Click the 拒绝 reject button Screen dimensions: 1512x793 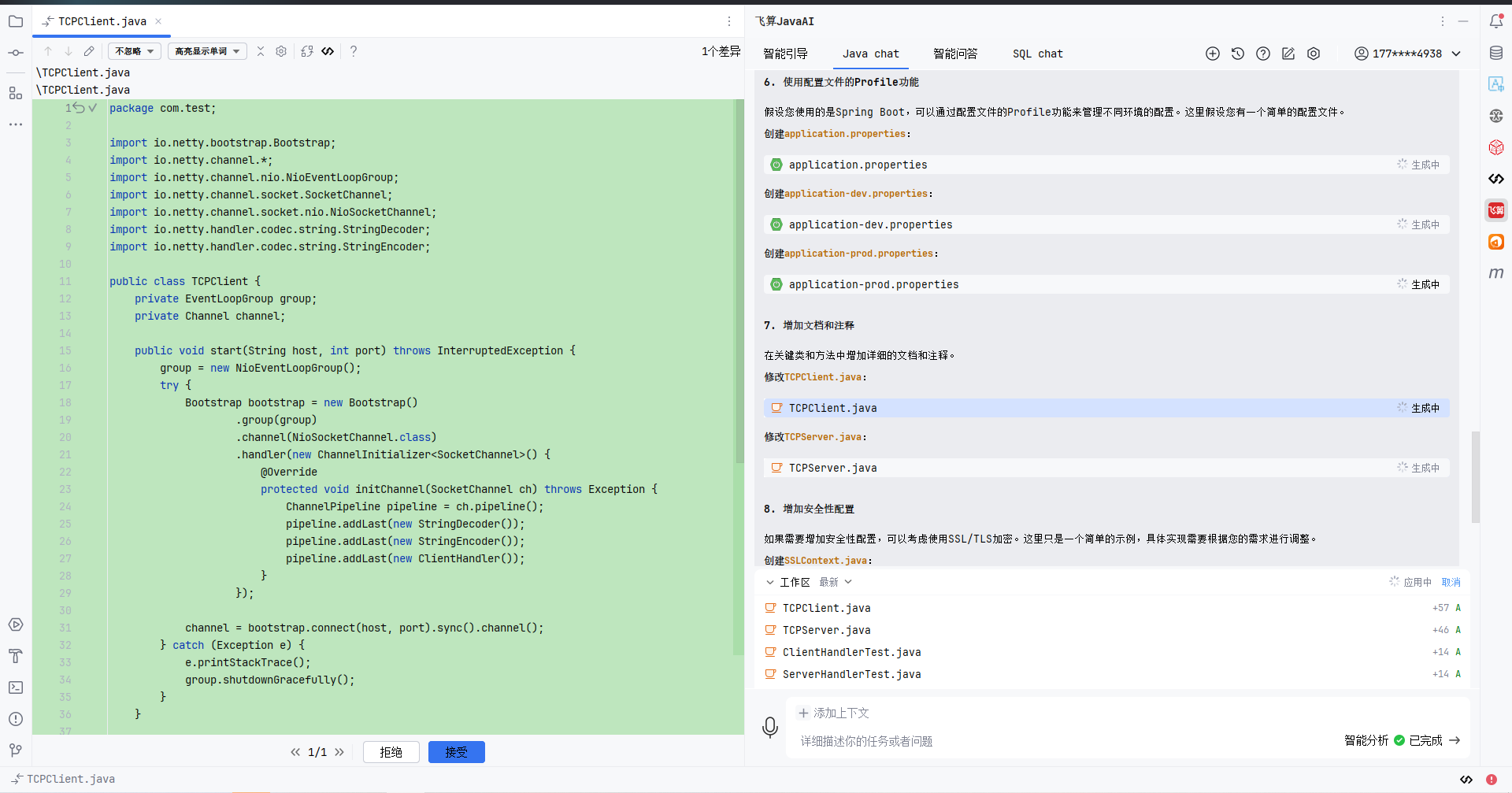(391, 752)
